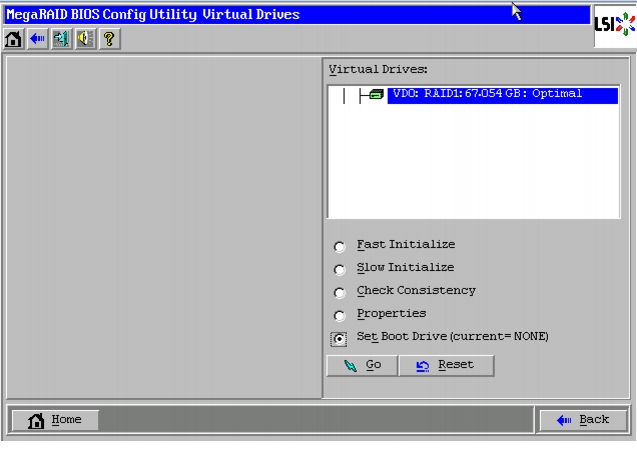This screenshot has height=455, width=637.
Task: Select the Fast Initialize radio button
Action: point(339,246)
